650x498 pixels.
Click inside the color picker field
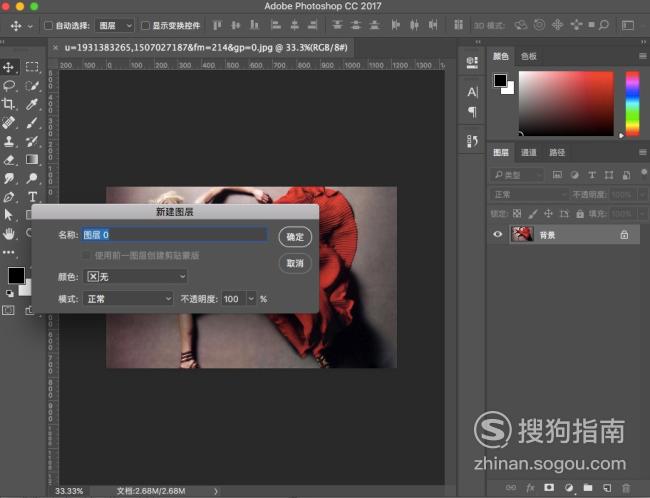(x=566, y=103)
